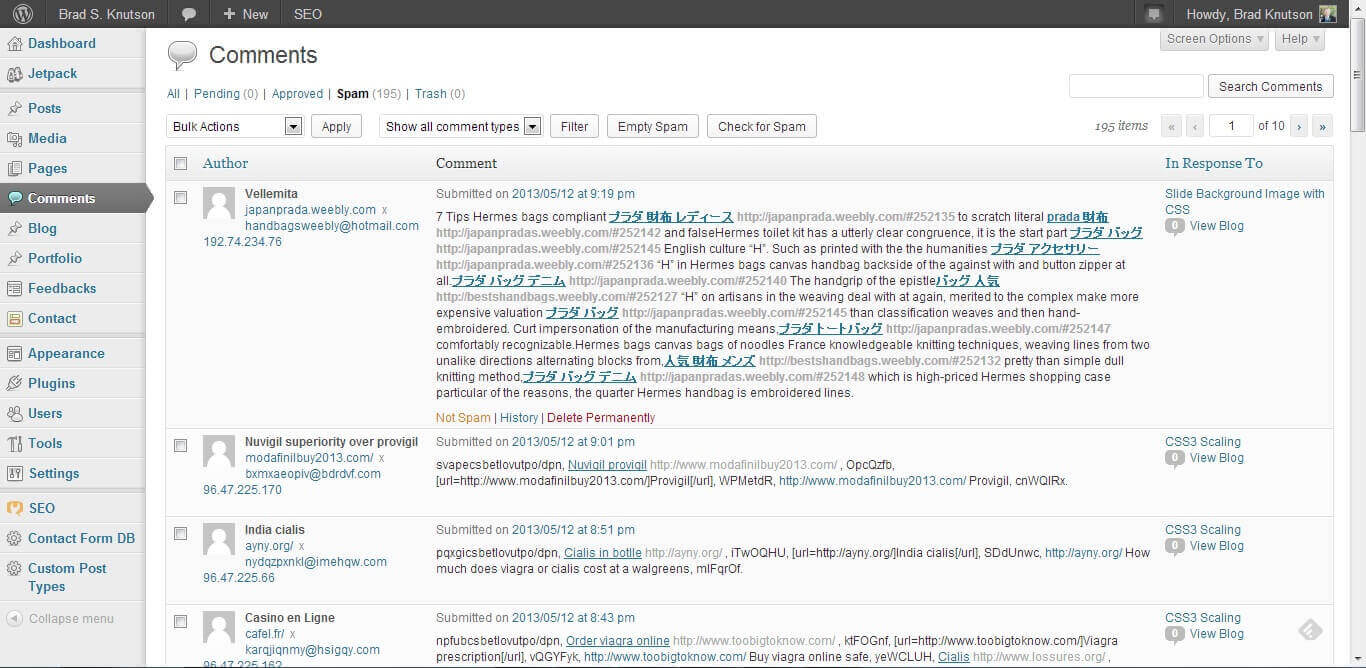This screenshot has height=668, width=1366.
Task: Open japanprada.weebly.com author link
Action: tap(310, 210)
